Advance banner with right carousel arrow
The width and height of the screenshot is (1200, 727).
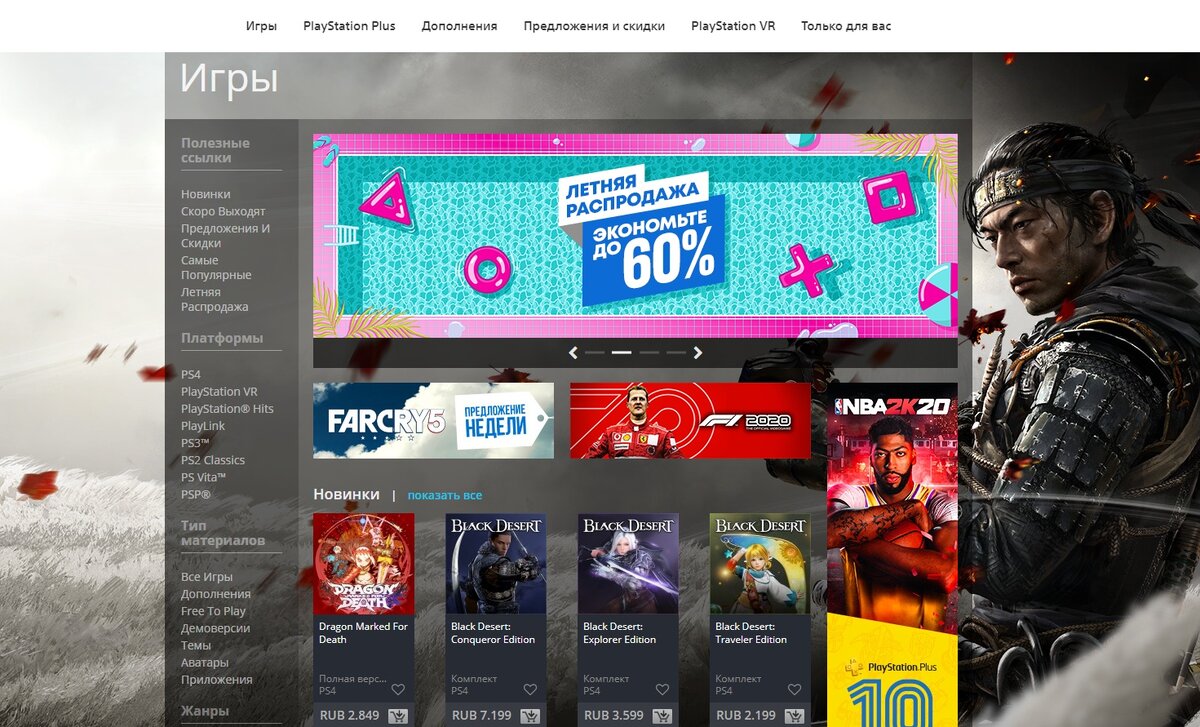tap(698, 353)
